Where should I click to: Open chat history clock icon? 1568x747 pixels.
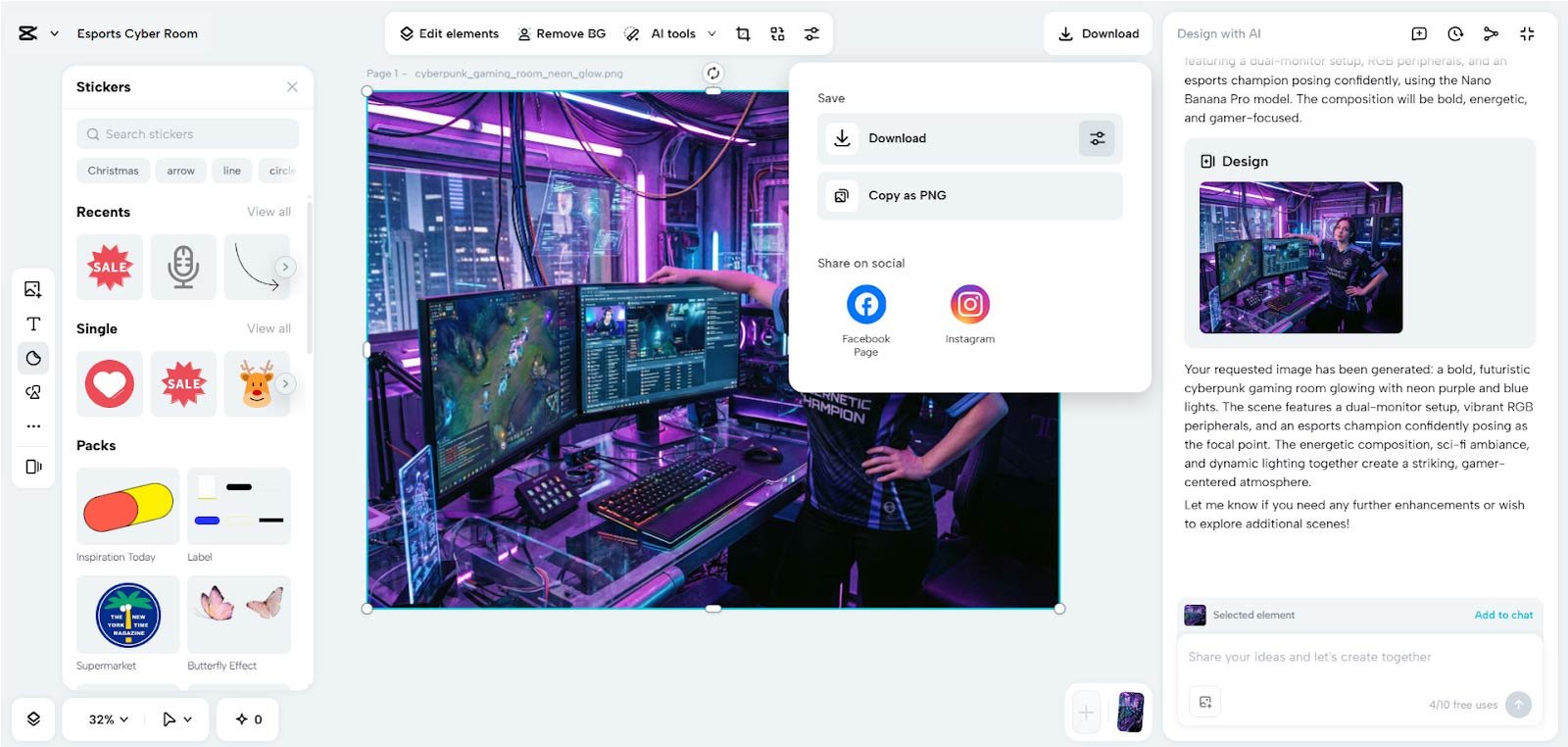pyautogui.click(x=1455, y=33)
